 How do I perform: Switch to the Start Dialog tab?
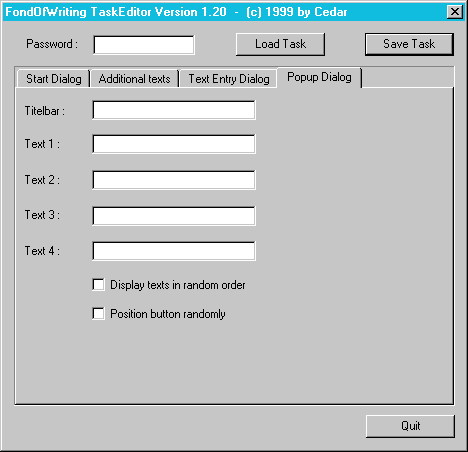54,79
